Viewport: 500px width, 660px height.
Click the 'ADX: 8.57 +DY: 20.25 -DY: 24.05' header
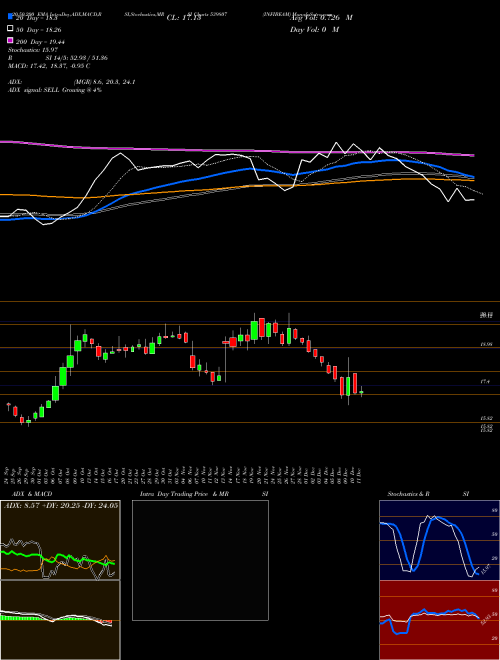[61, 505]
